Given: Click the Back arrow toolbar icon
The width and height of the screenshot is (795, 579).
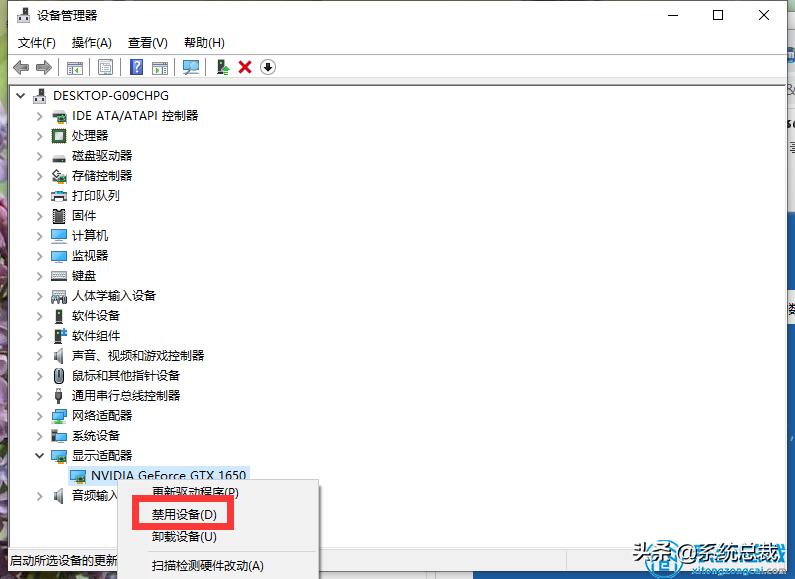Looking at the screenshot, I should click(21, 67).
